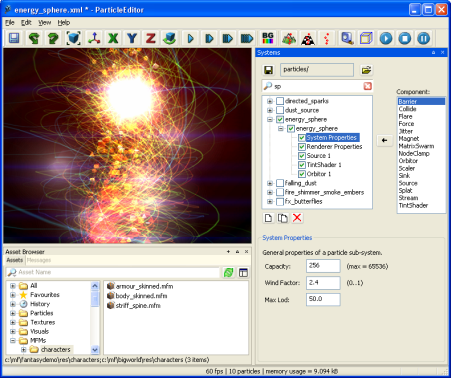Toggle Asset Browser list layout icon
The image size is (451, 378).
click(x=243, y=273)
